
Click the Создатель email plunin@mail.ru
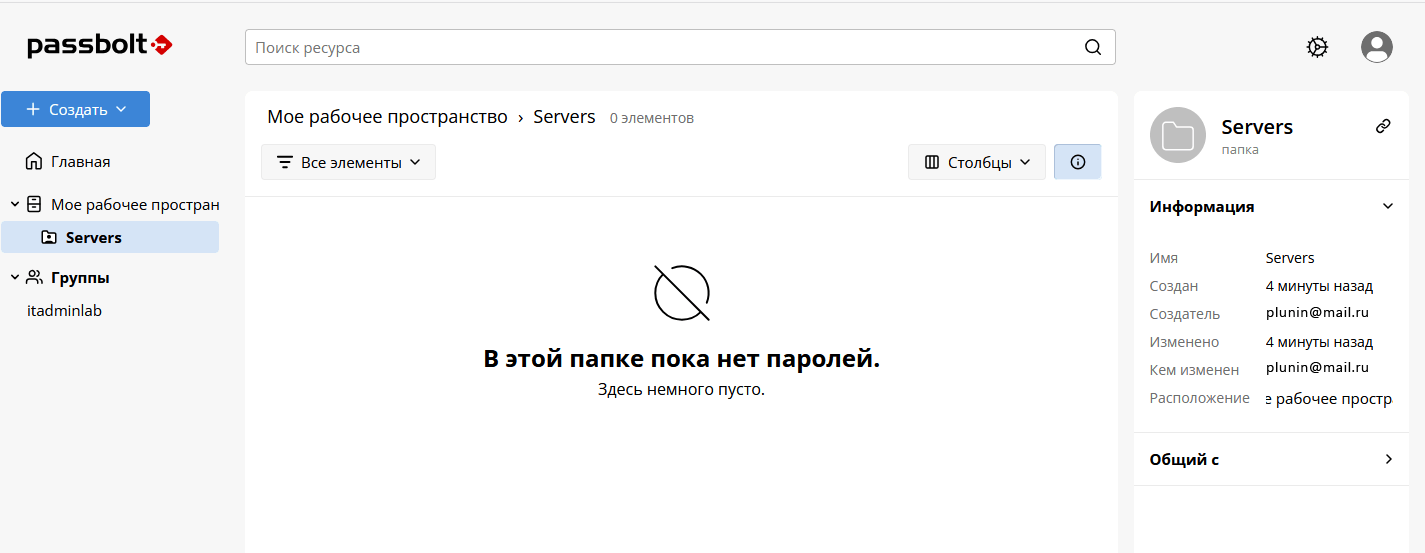(x=1317, y=312)
